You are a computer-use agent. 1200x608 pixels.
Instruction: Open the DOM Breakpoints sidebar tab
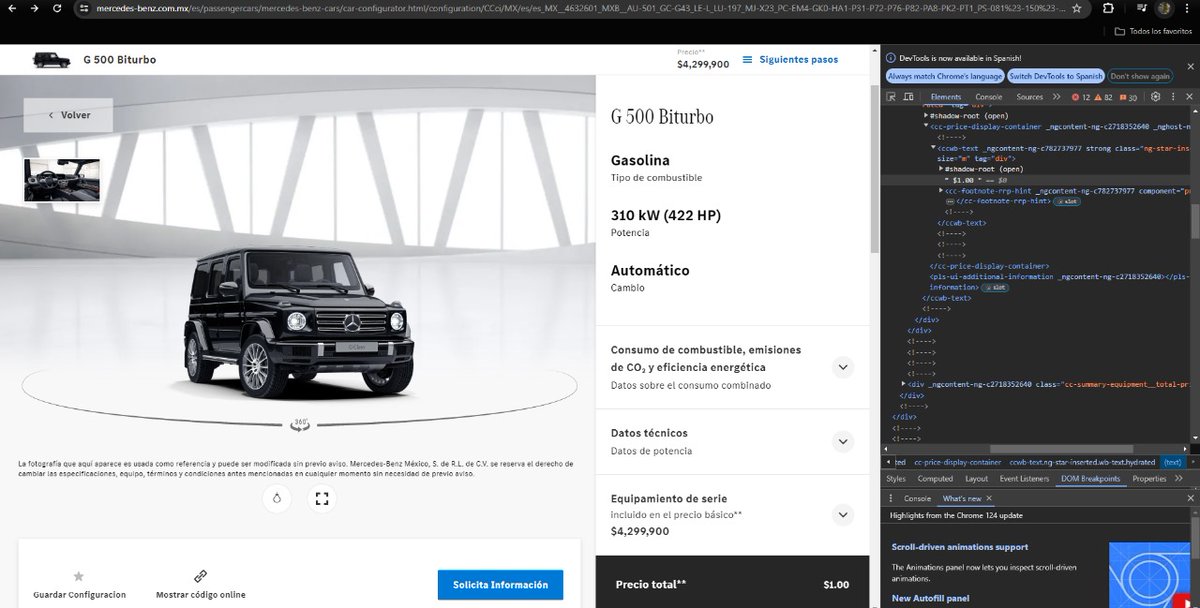tap(1091, 479)
